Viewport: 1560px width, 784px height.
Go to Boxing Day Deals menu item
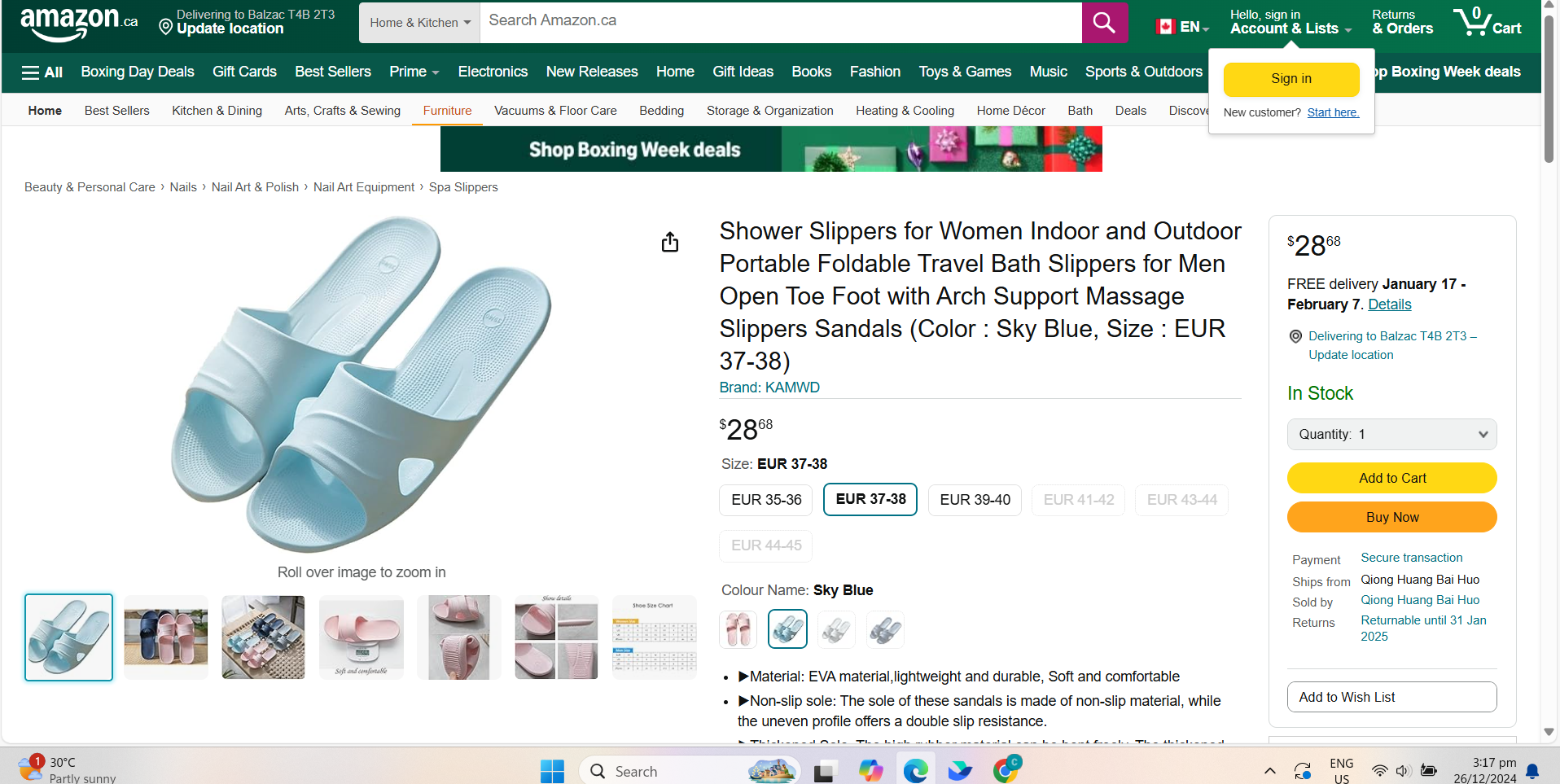pos(138,72)
